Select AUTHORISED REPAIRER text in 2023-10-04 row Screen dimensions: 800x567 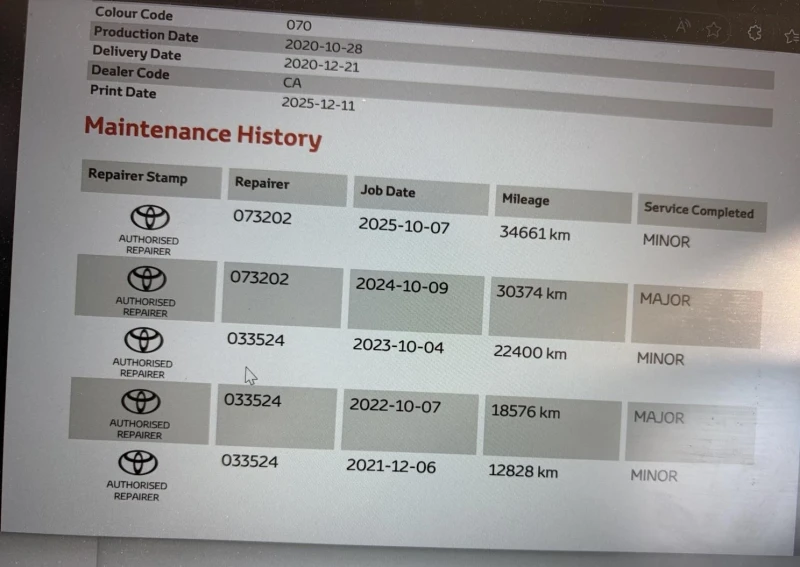pos(142,368)
